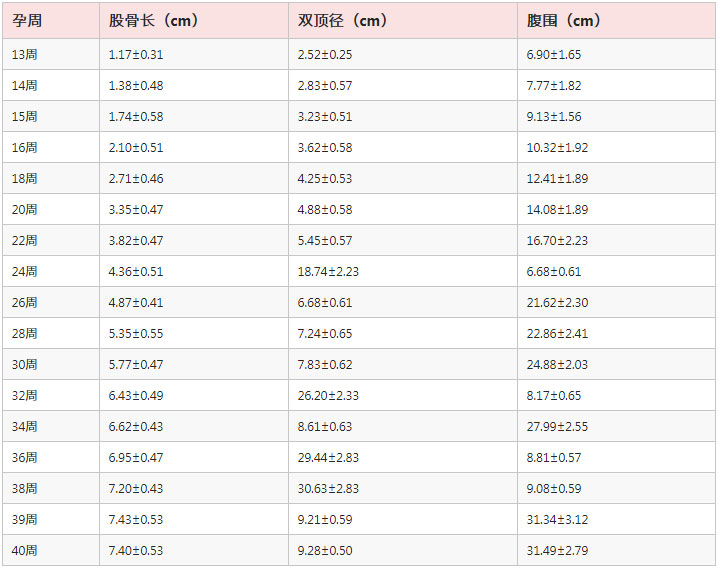Click the 31.34±3.12 cell in 39周 row

(x=558, y=520)
